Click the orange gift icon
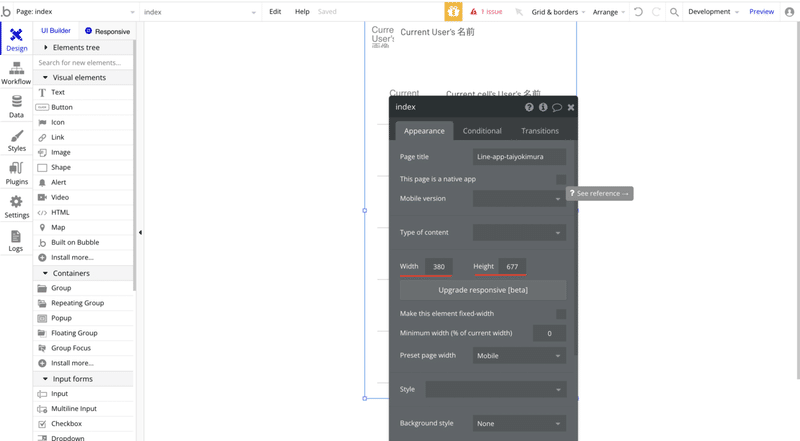800x441 pixels. (x=453, y=11)
